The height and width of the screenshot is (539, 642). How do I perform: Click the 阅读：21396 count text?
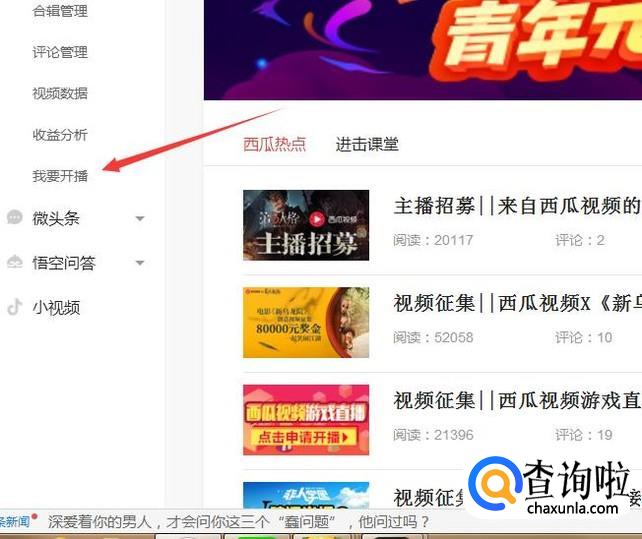tap(433, 435)
